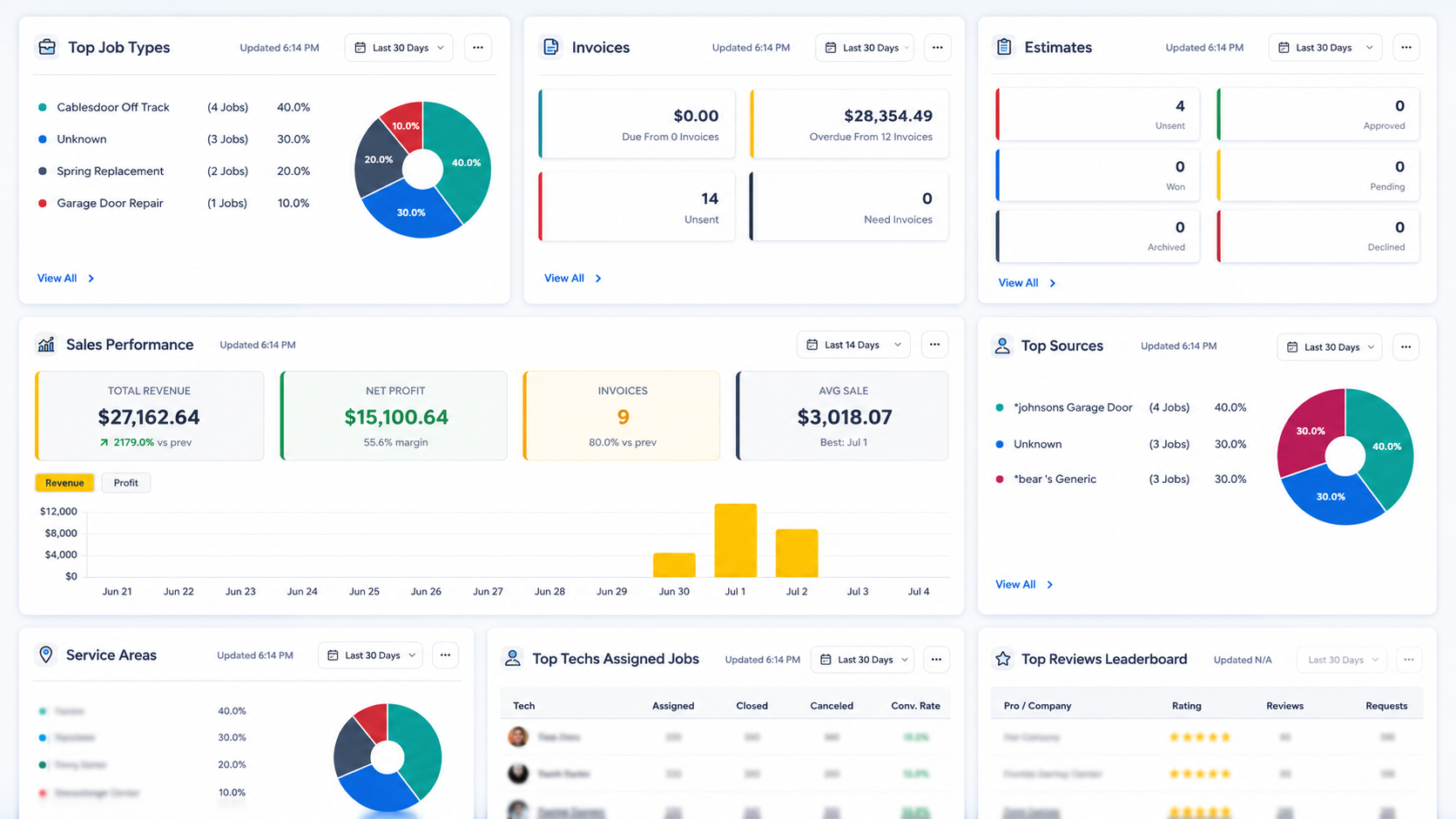
Task: Switch the sales chart to Profit
Action: click(x=126, y=483)
